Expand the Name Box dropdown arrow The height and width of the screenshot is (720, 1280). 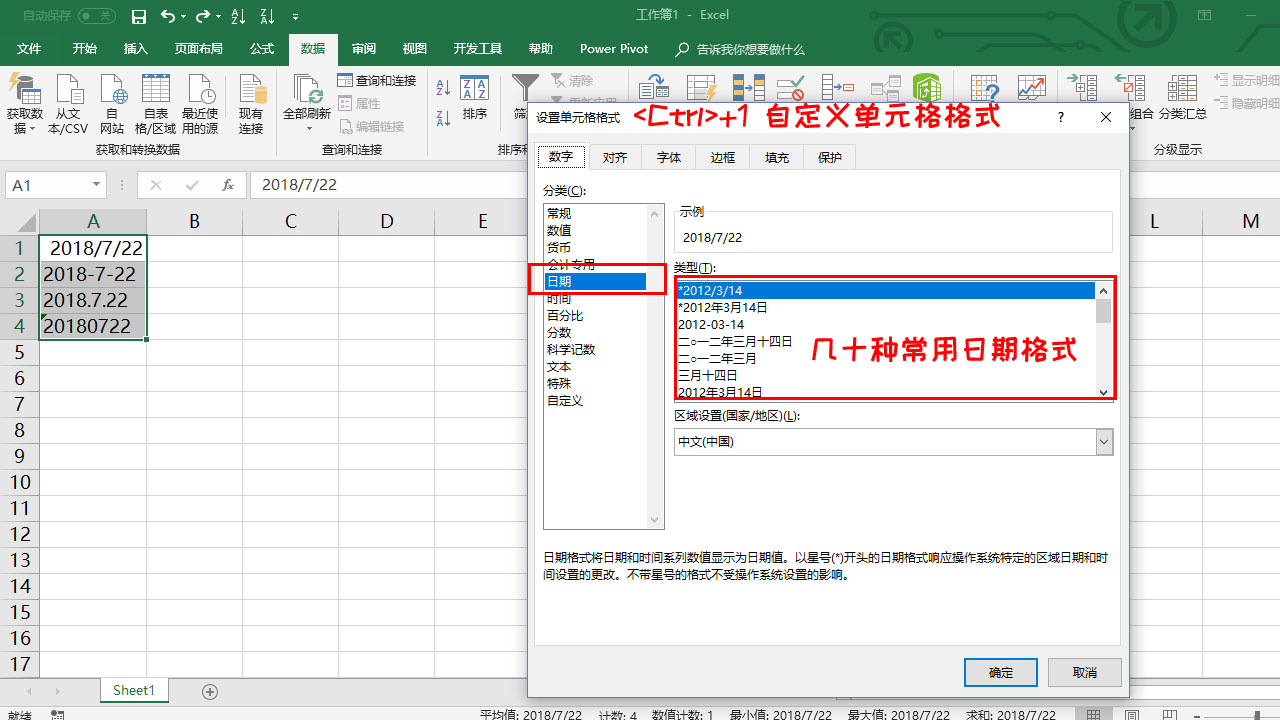click(x=96, y=185)
